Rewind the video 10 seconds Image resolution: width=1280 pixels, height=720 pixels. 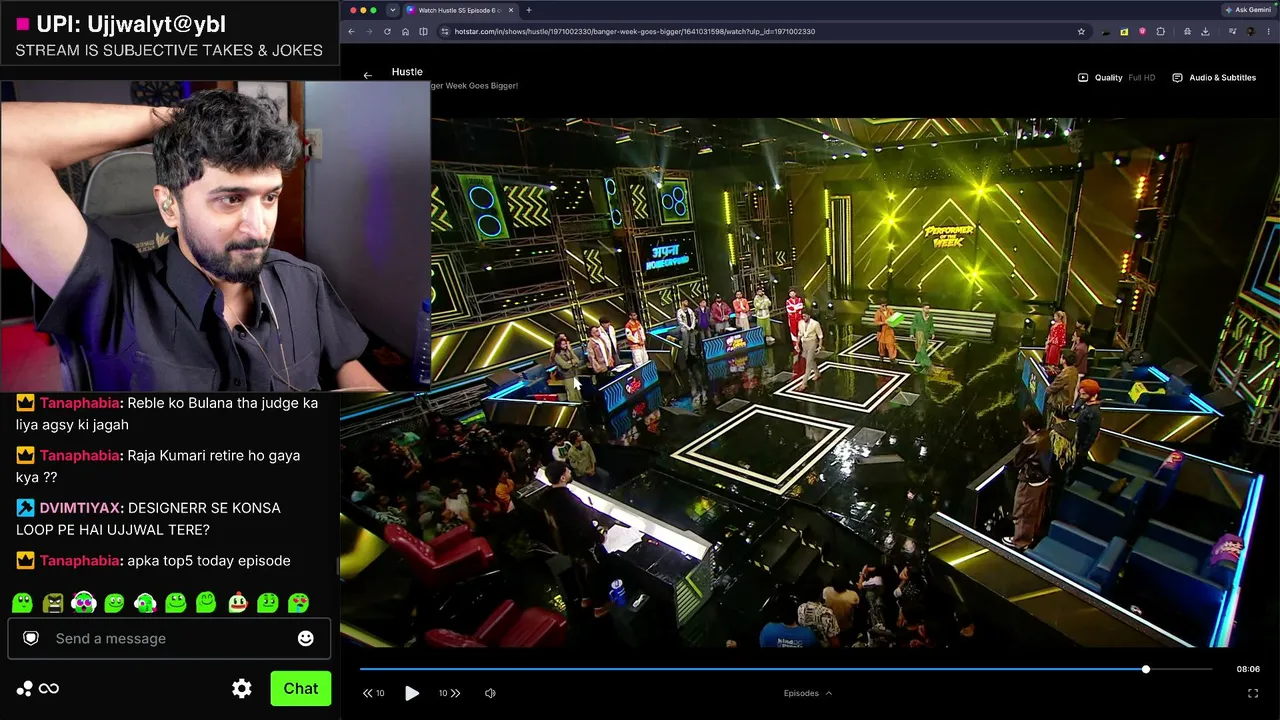click(x=374, y=693)
